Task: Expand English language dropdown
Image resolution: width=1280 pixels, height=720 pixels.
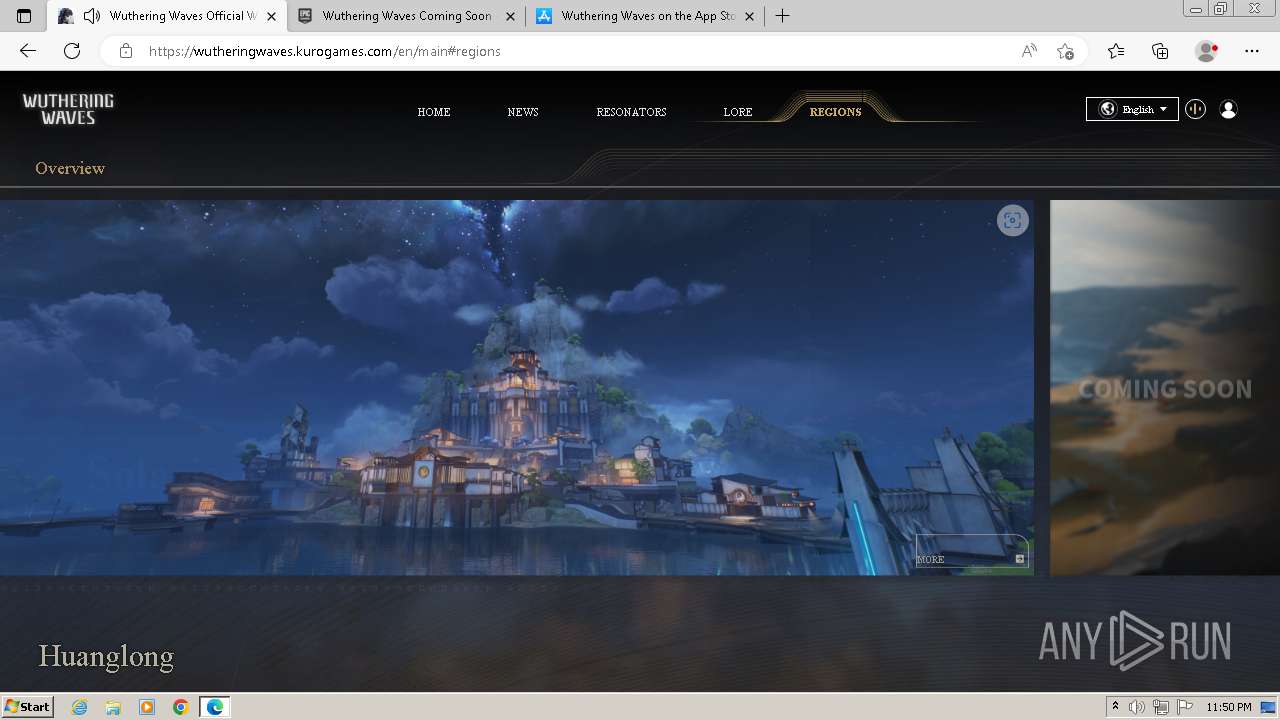Action: tap(1132, 109)
